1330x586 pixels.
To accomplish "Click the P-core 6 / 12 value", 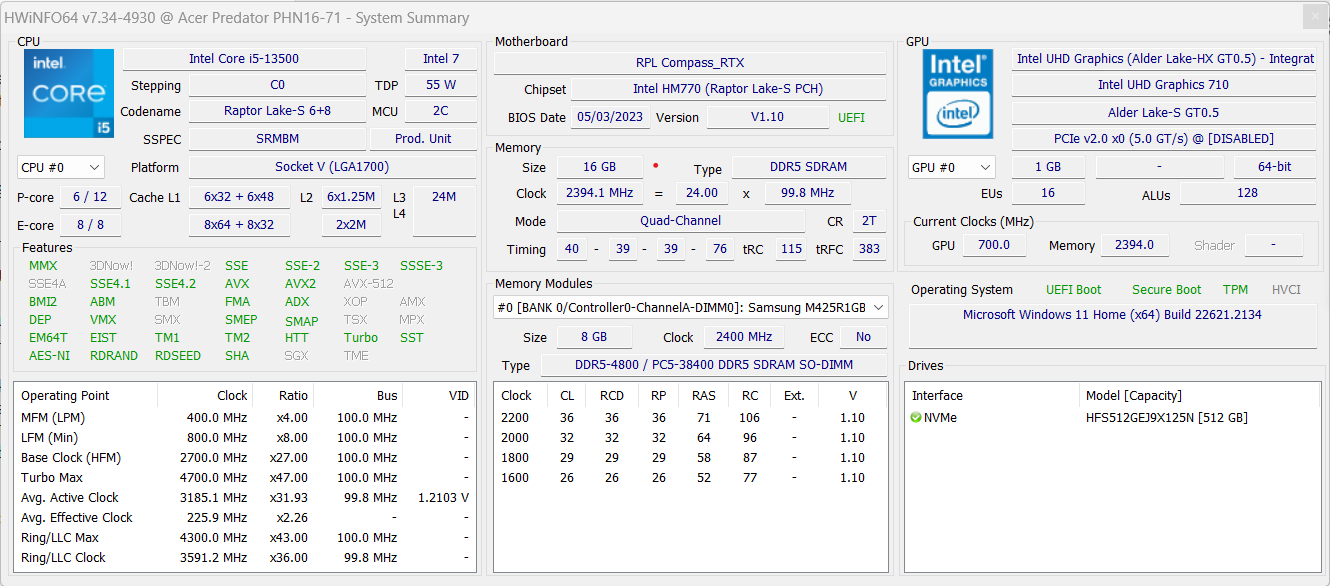I will 90,198.
